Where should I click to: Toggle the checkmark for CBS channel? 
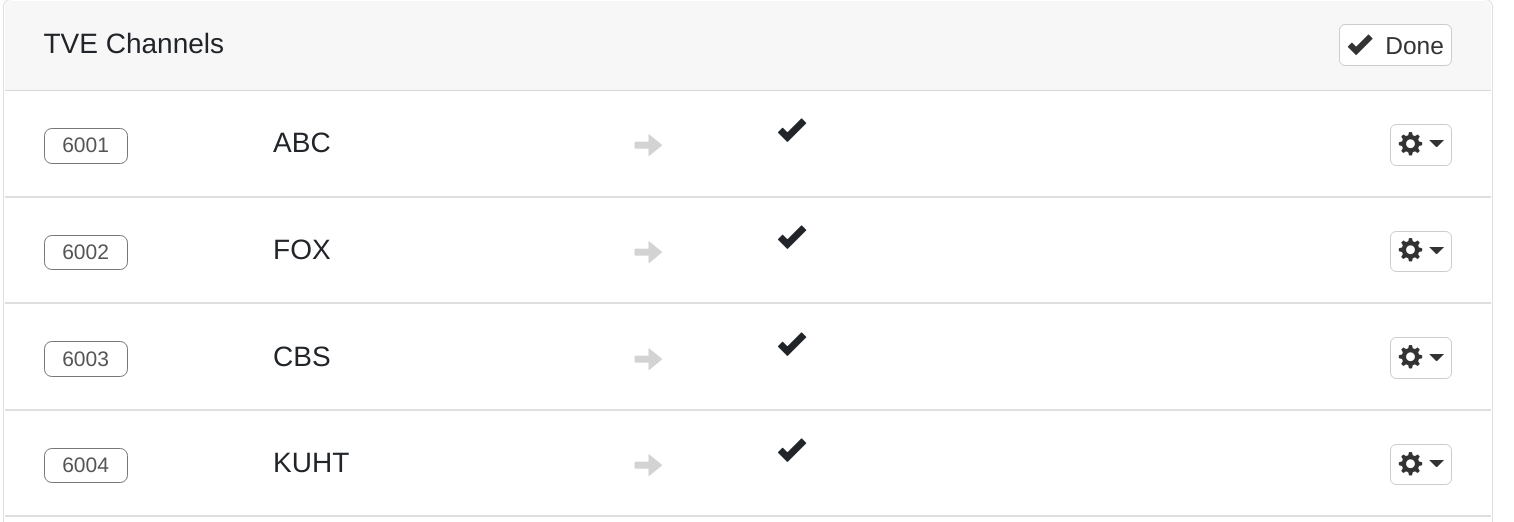tap(791, 345)
